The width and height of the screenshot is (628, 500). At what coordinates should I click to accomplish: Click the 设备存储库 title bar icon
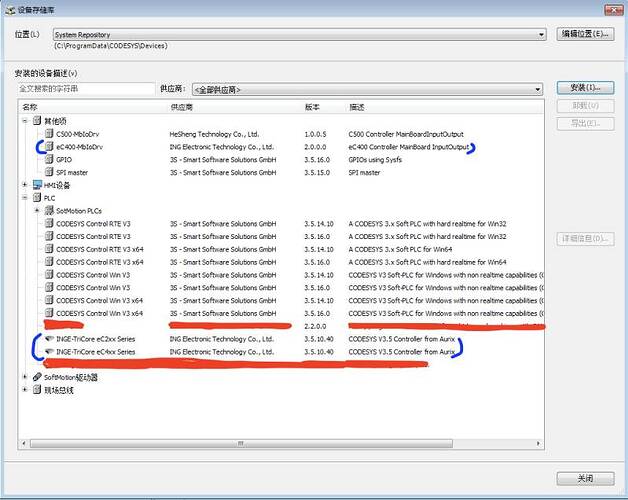pos(10,10)
